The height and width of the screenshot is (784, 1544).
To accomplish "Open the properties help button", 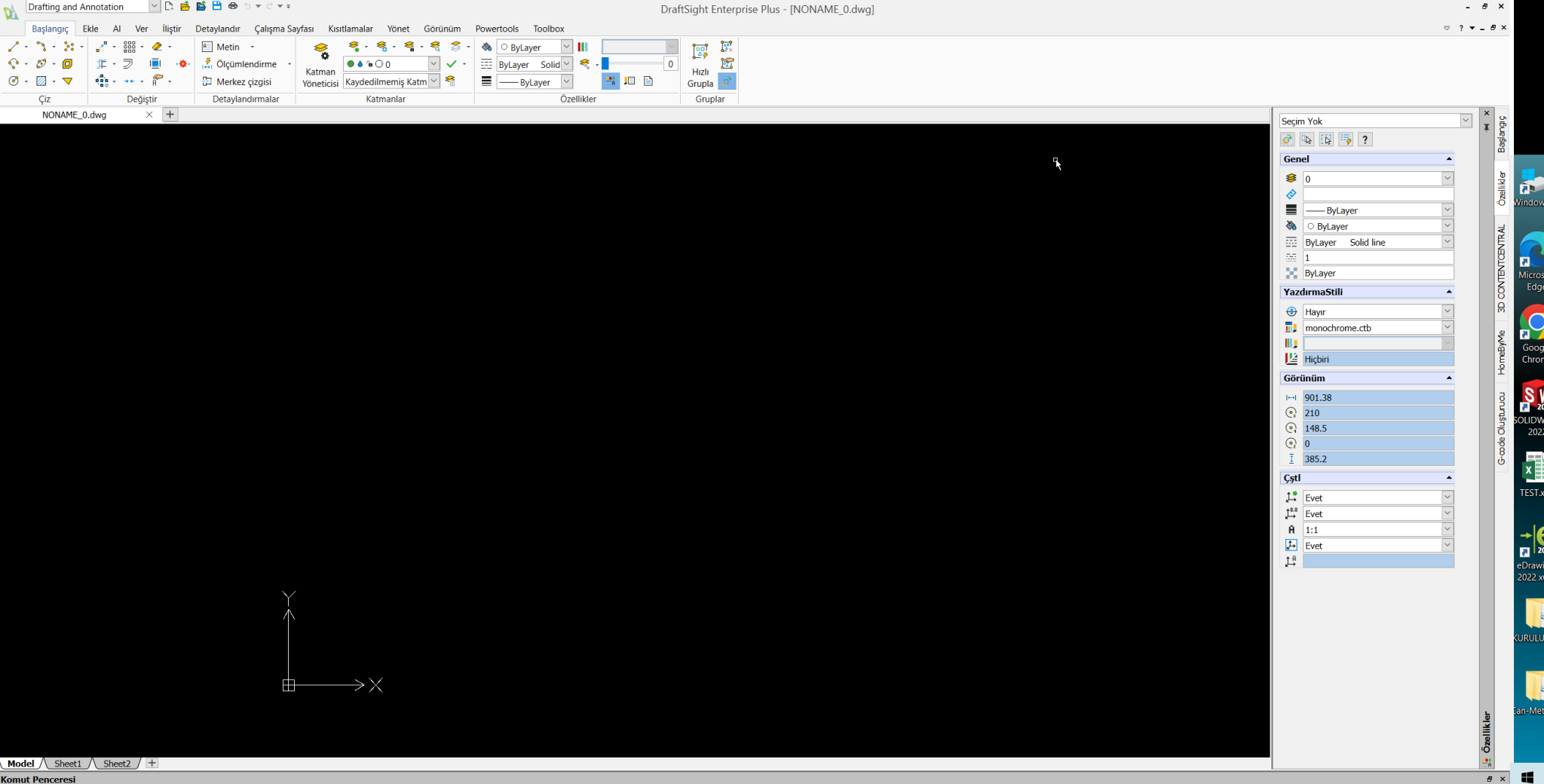I will click(1366, 139).
